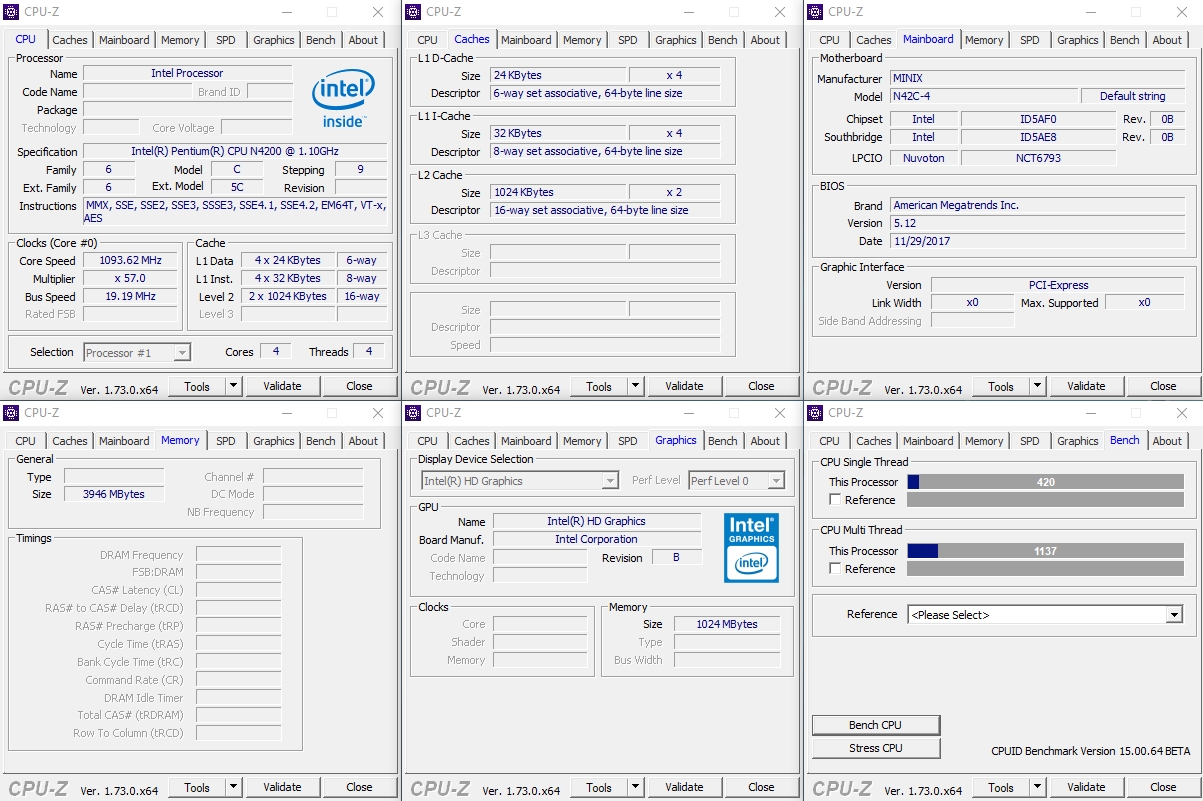The image size is (1203, 801).
Task: Open the Tools dropdown arrow in the Caches window
Action: coord(635,386)
